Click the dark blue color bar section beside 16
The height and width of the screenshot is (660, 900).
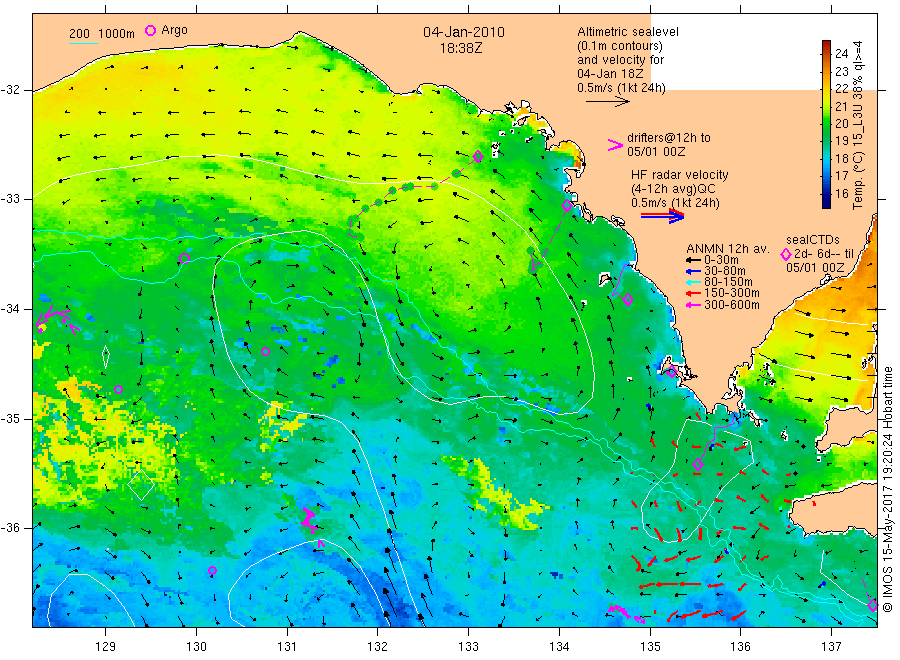click(826, 197)
